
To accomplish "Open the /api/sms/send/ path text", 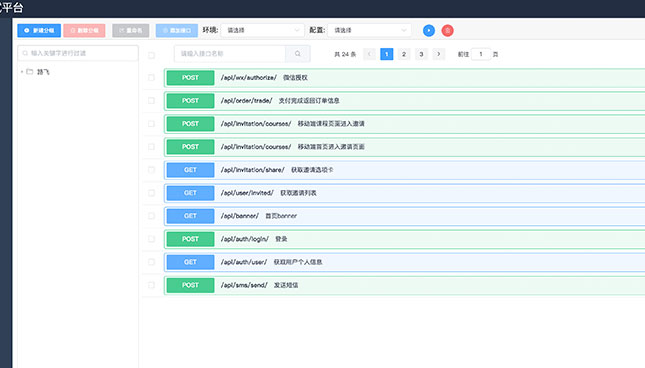I will 244,285.
